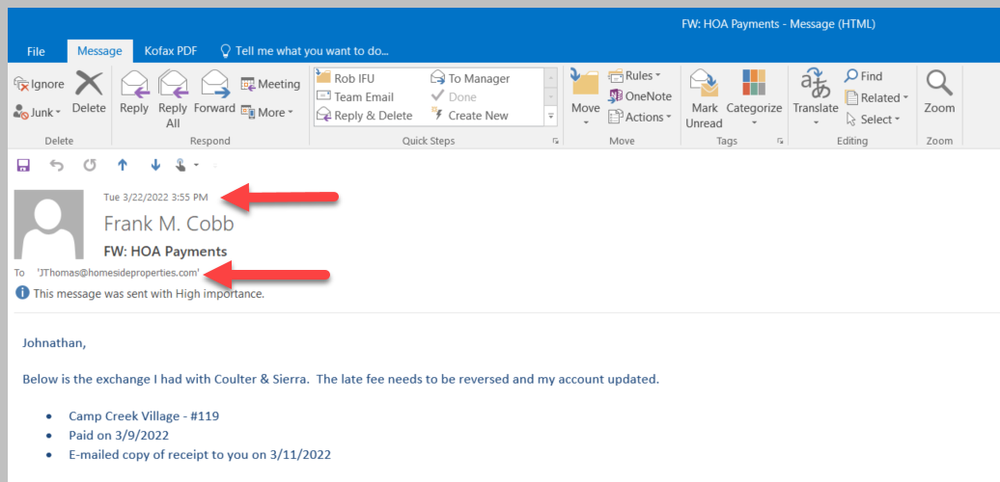This screenshot has width=1000, height=482.
Task: Switch to the Kofax PDF tab
Action: coord(170,51)
